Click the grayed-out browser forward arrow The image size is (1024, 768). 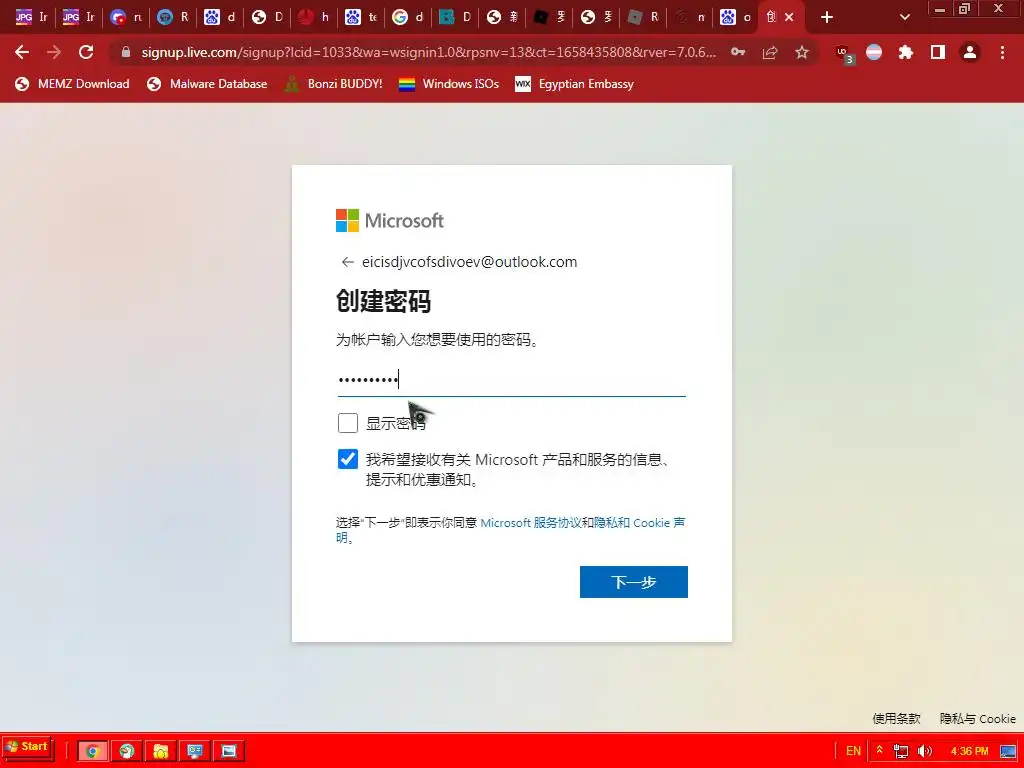54,52
